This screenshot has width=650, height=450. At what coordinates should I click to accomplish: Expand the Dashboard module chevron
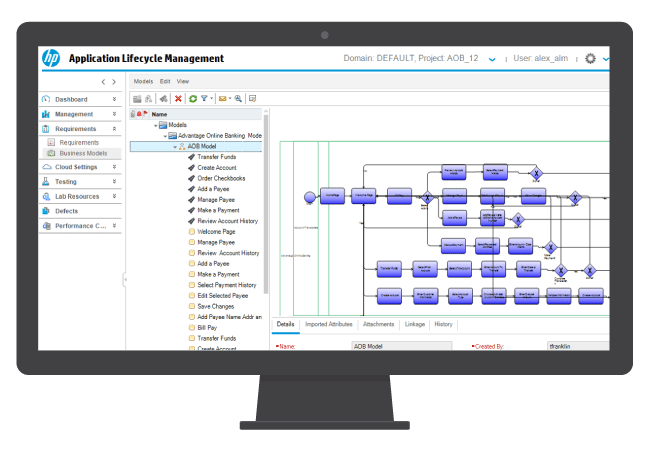coord(114,99)
